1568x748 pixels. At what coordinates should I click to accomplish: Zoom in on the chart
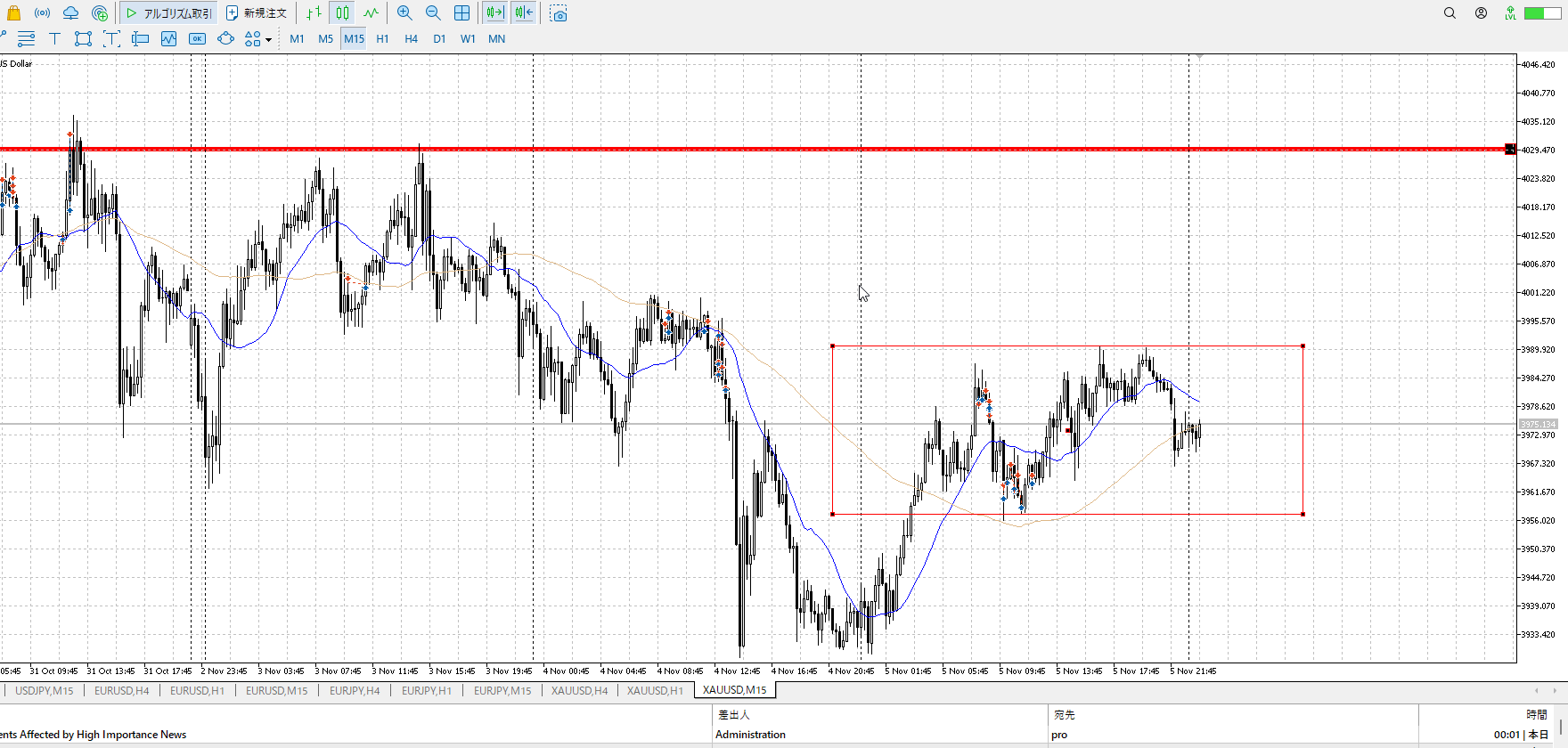tap(404, 13)
